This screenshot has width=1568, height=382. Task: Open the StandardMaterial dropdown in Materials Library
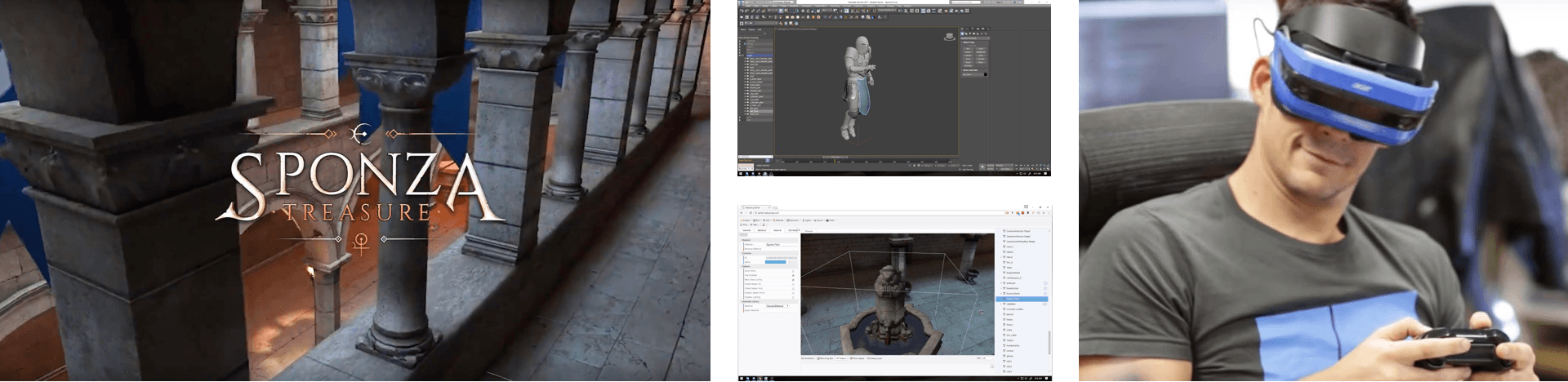[x=777, y=306]
